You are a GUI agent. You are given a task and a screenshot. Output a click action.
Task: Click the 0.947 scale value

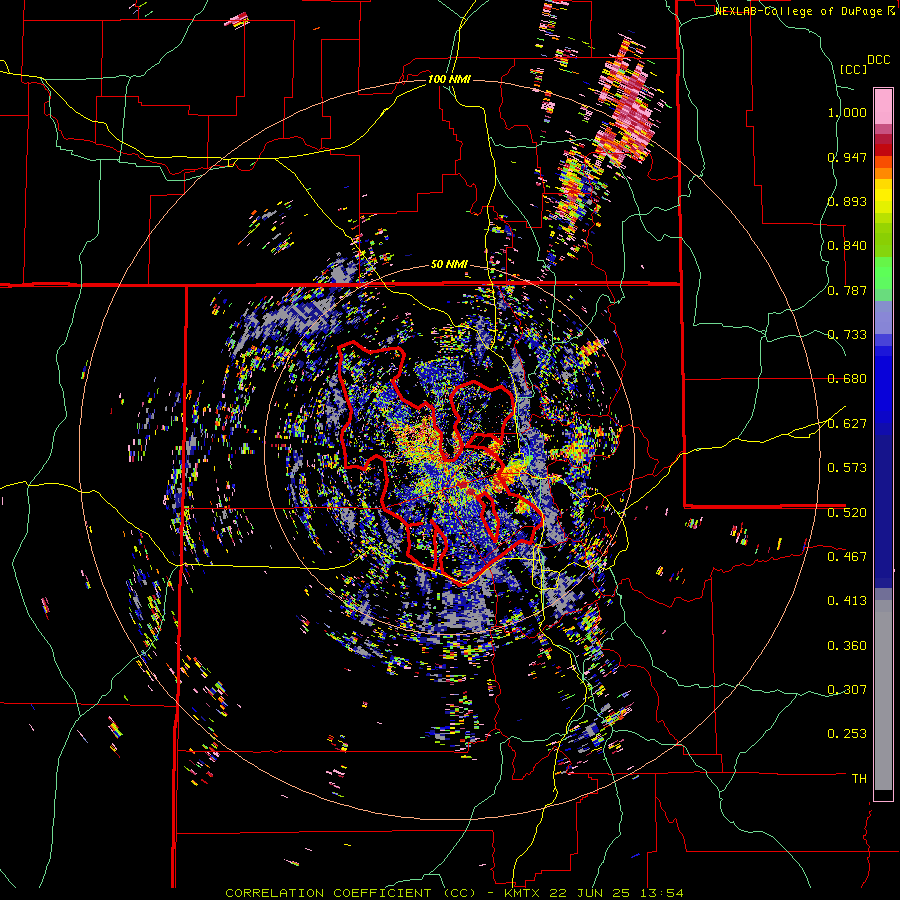(x=847, y=157)
